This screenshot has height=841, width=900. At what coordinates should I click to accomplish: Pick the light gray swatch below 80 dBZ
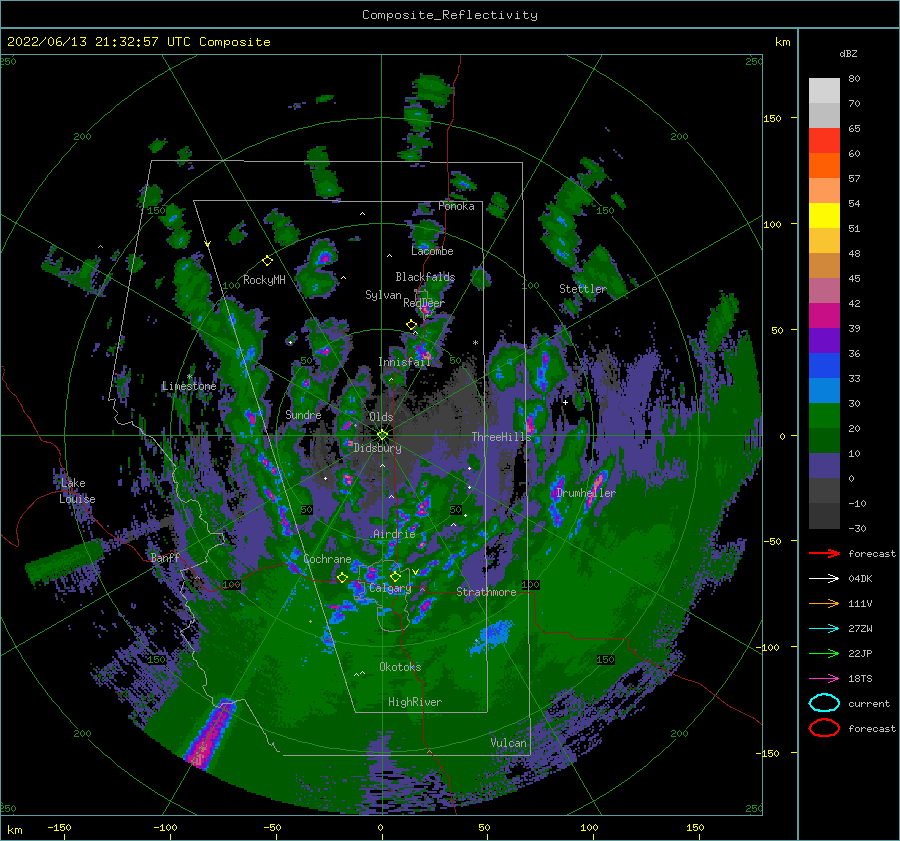click(824, 91)
